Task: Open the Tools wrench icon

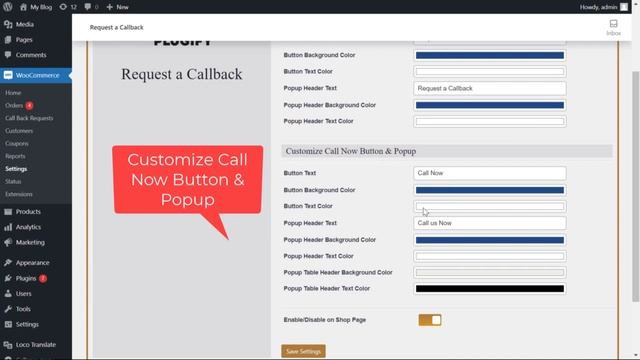Action: point(8,309)
